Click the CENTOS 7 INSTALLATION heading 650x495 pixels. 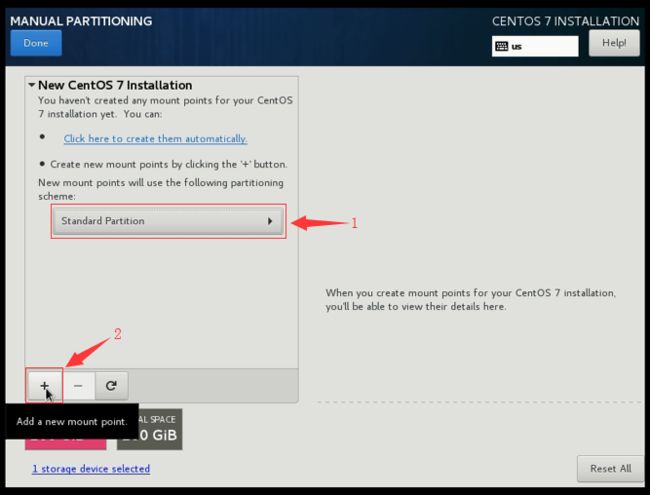565,21
